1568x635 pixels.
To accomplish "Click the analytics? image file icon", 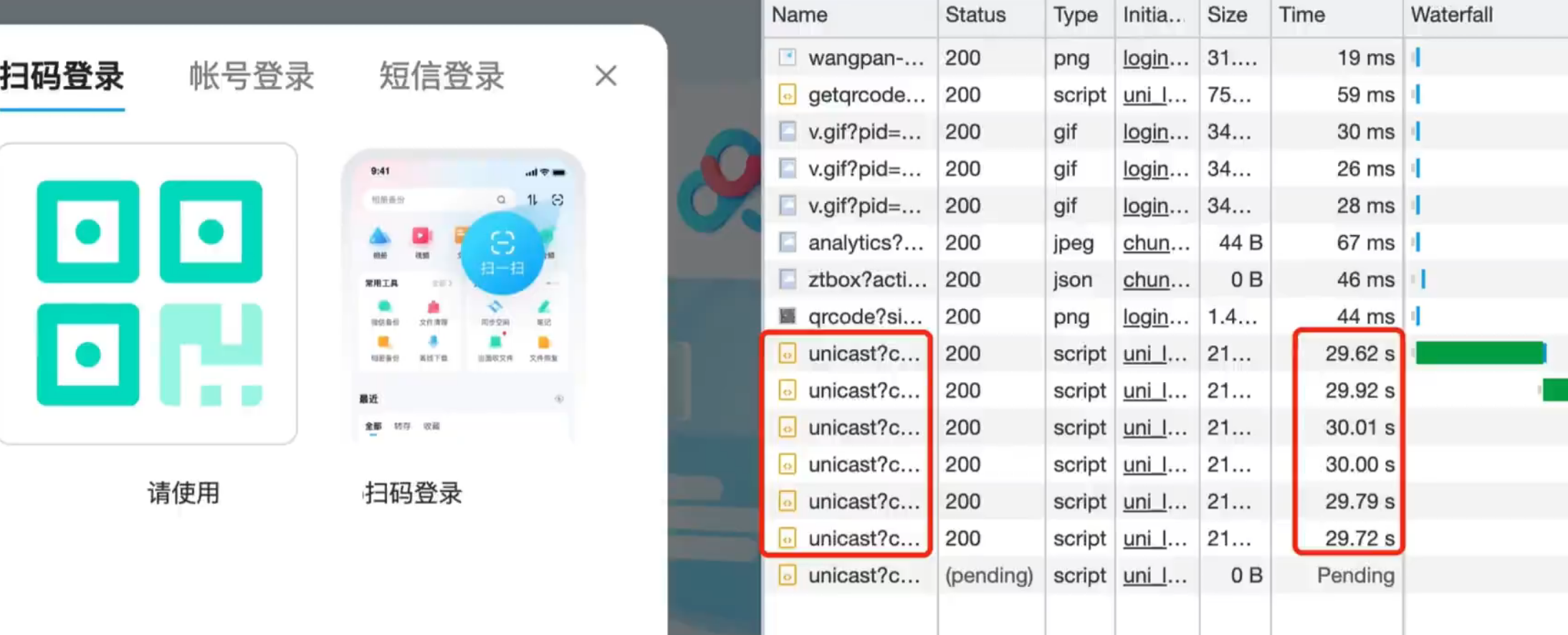I will point(787,242).
